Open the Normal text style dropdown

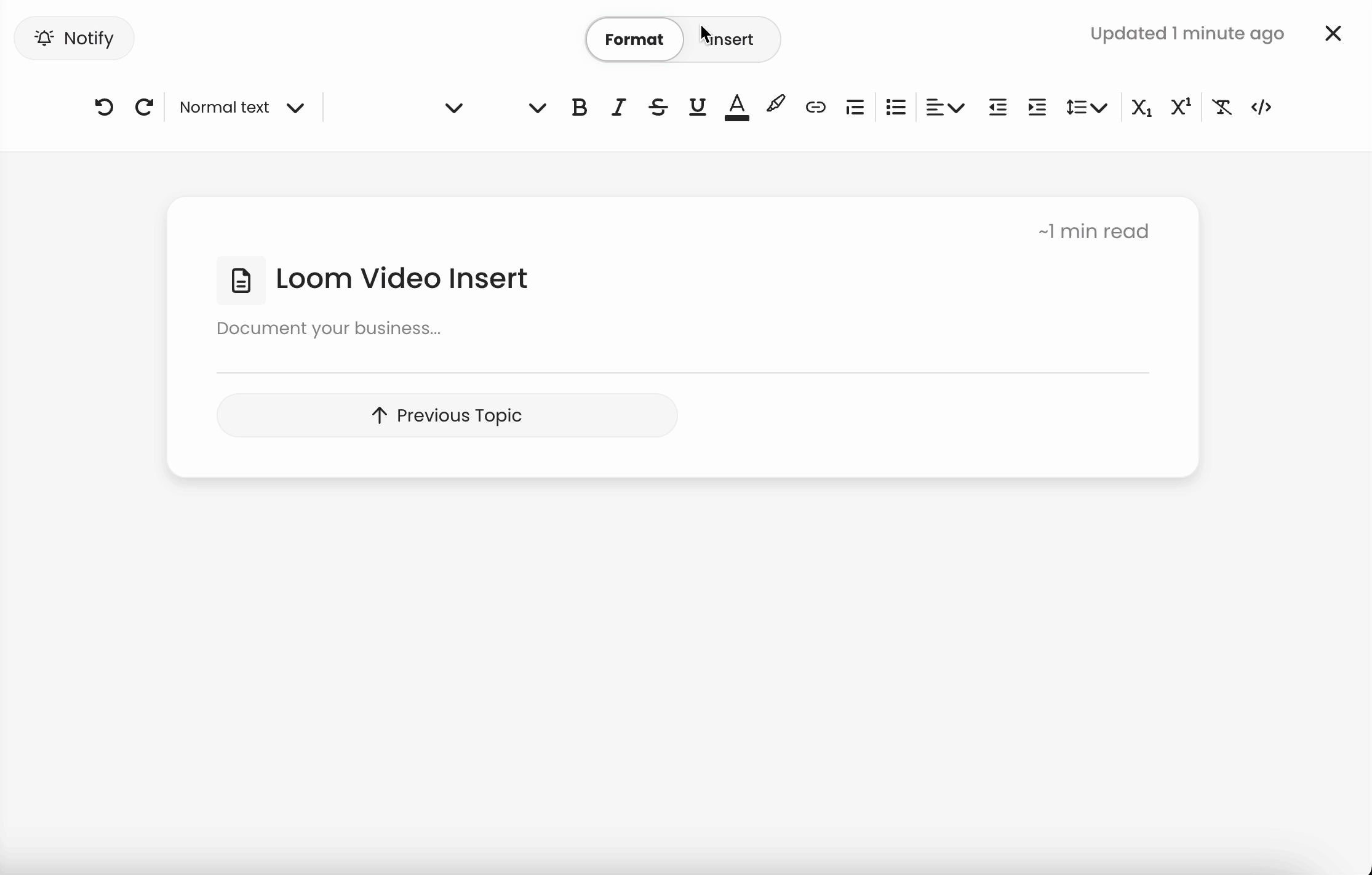pos(242,107)
